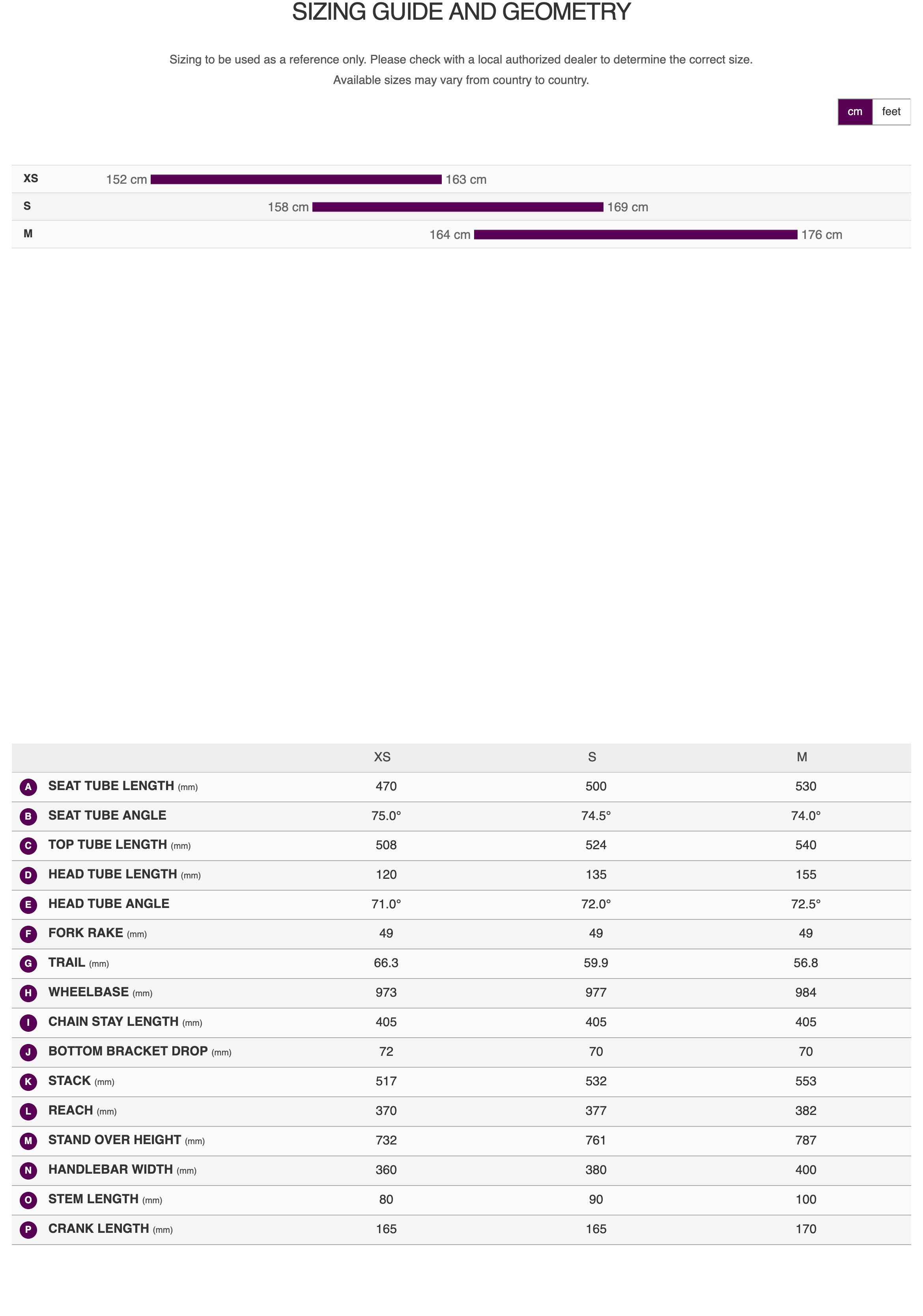
Task: Select the cm unit toggle
Action: tap(854, 112)
